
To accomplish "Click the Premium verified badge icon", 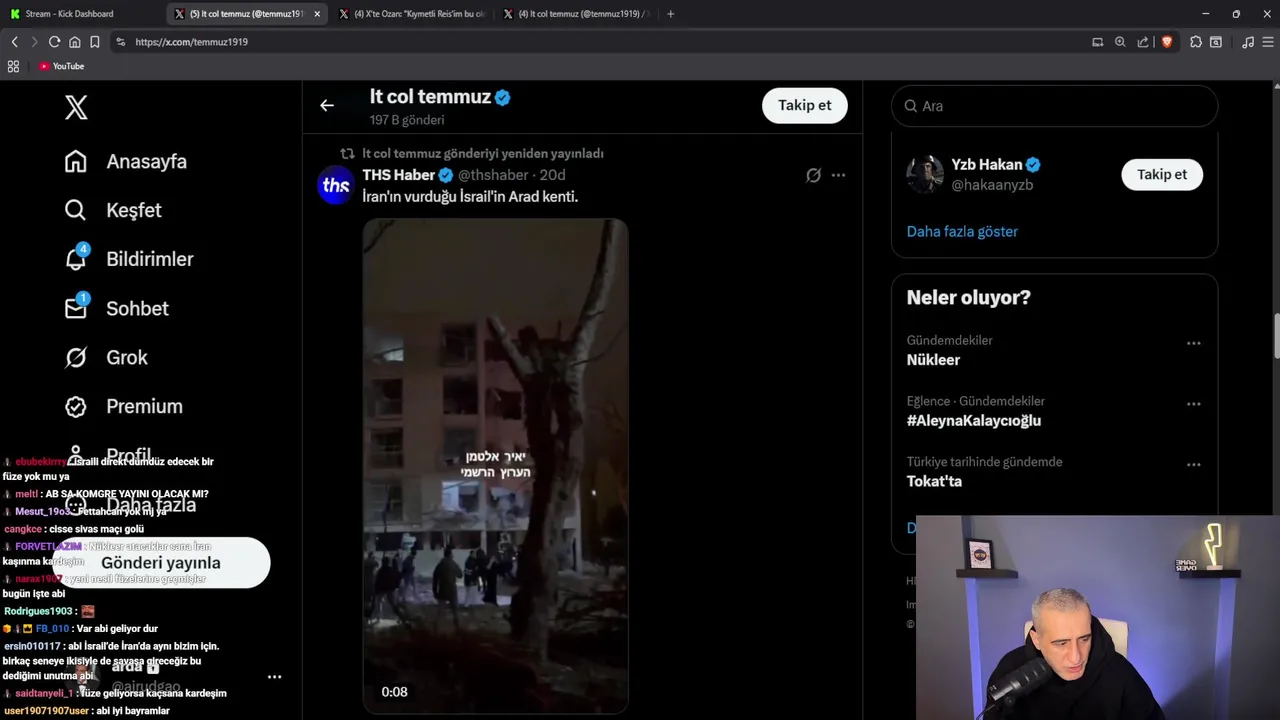I will click(76, 406).
